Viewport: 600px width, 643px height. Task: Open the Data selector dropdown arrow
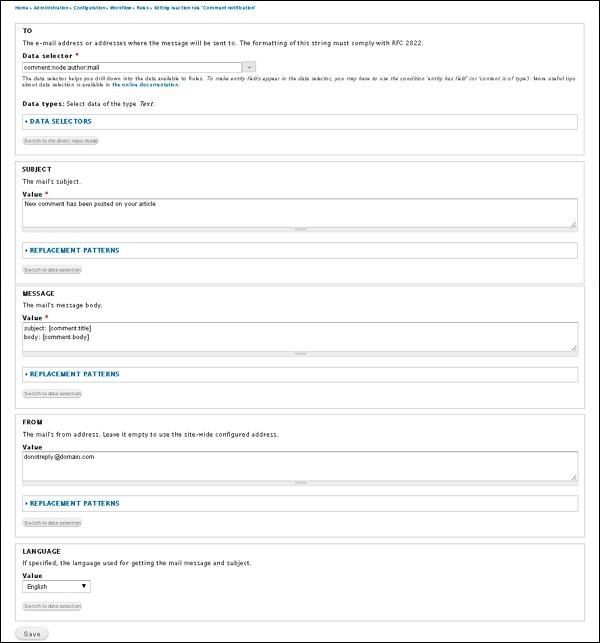[249, 67]
